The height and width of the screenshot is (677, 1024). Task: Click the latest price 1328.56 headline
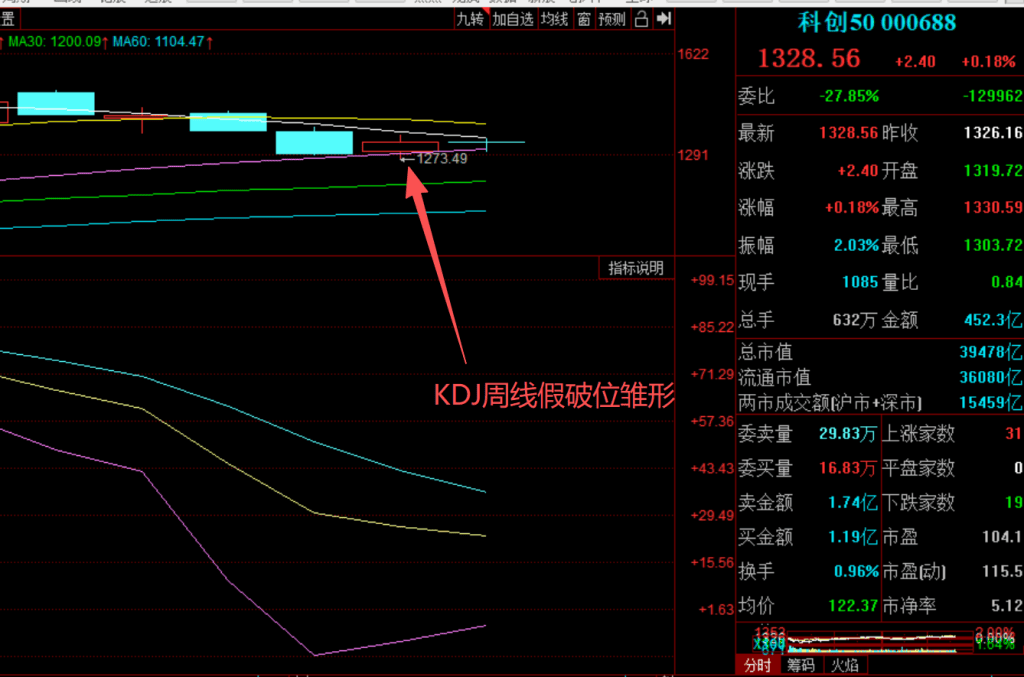[808, 59]
